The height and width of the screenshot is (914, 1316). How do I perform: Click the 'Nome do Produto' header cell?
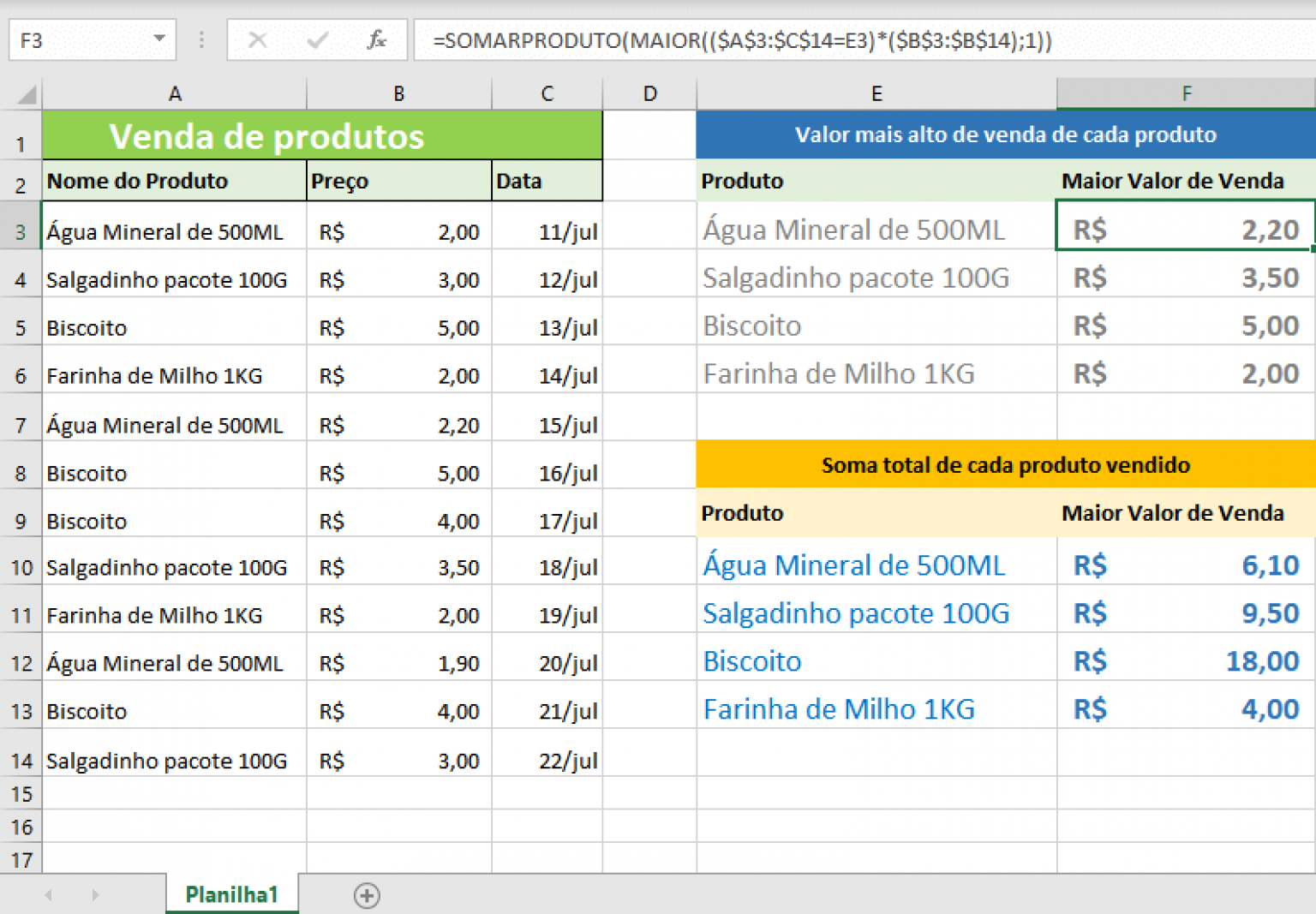pyautogui.click(x=175, y=181)
